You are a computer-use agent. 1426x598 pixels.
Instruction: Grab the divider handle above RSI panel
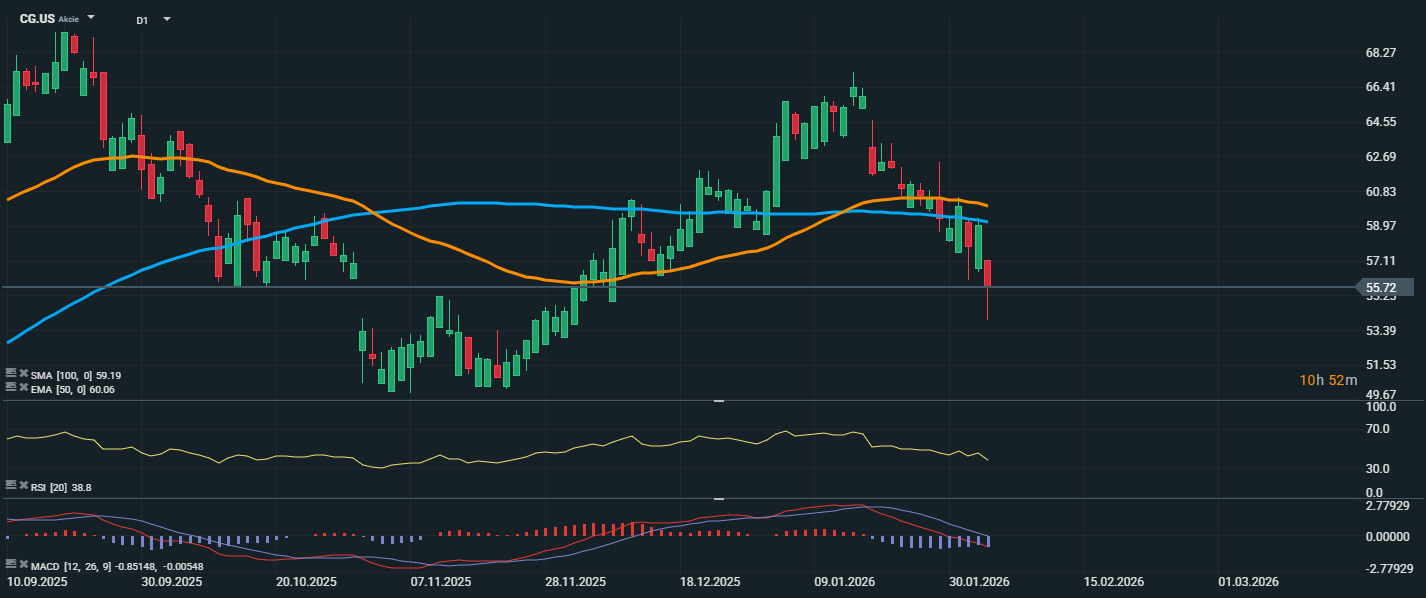tap(718, 401)
